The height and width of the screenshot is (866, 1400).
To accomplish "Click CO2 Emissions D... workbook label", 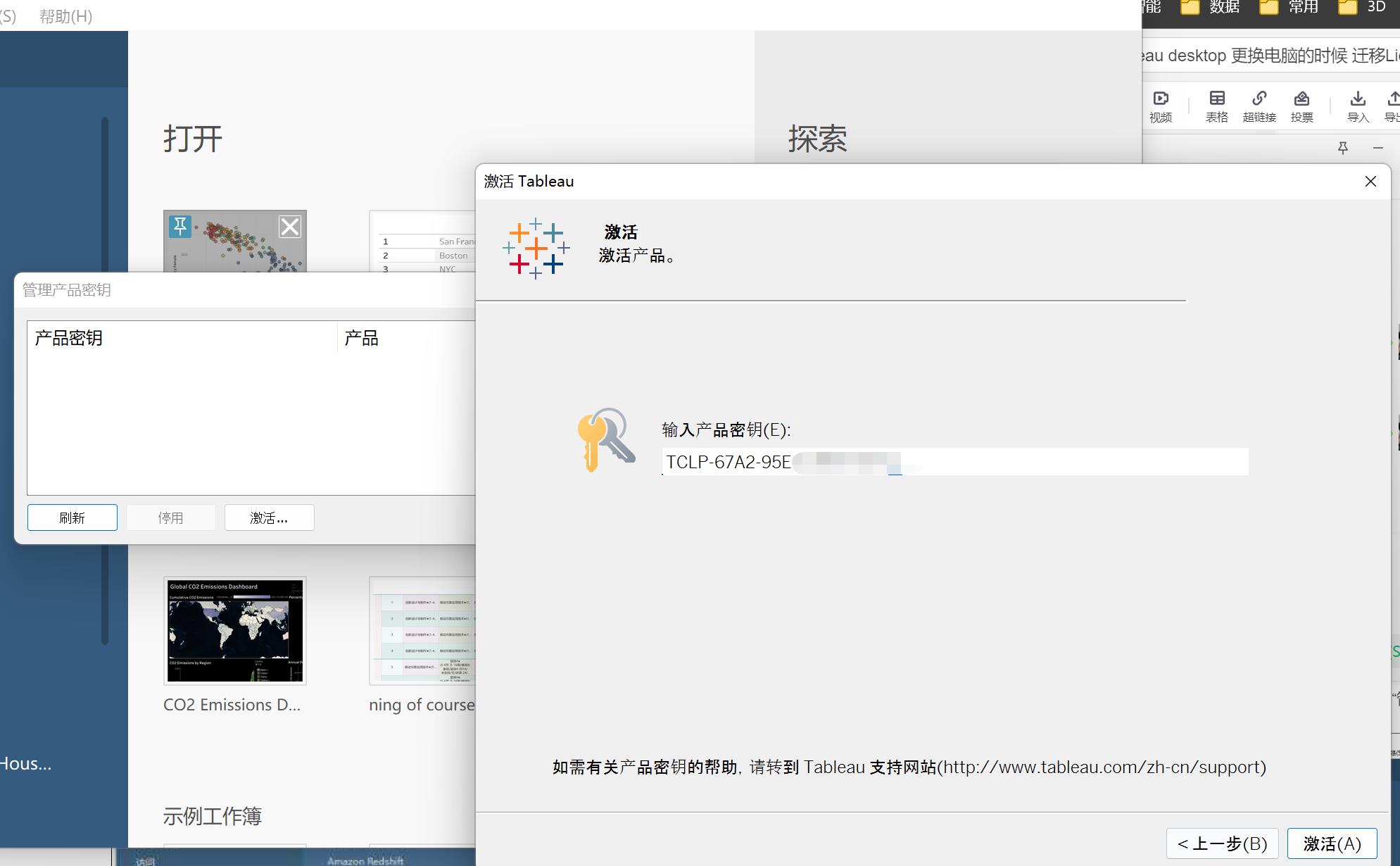I will click(x=232, y=705).
